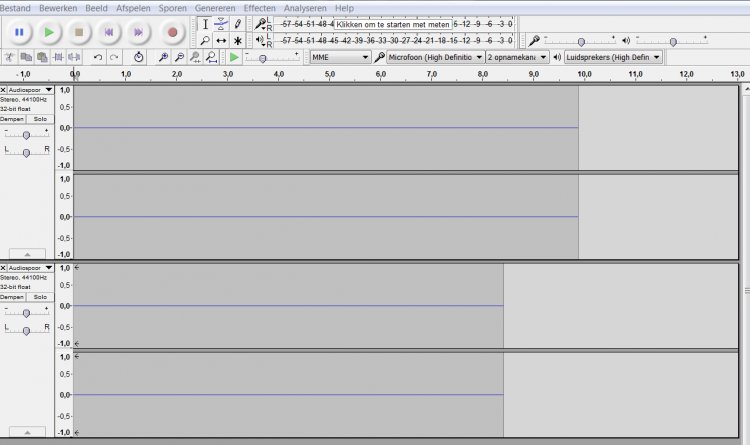Click the second track's pan slider
750x445 pixels.
(26, 330)
